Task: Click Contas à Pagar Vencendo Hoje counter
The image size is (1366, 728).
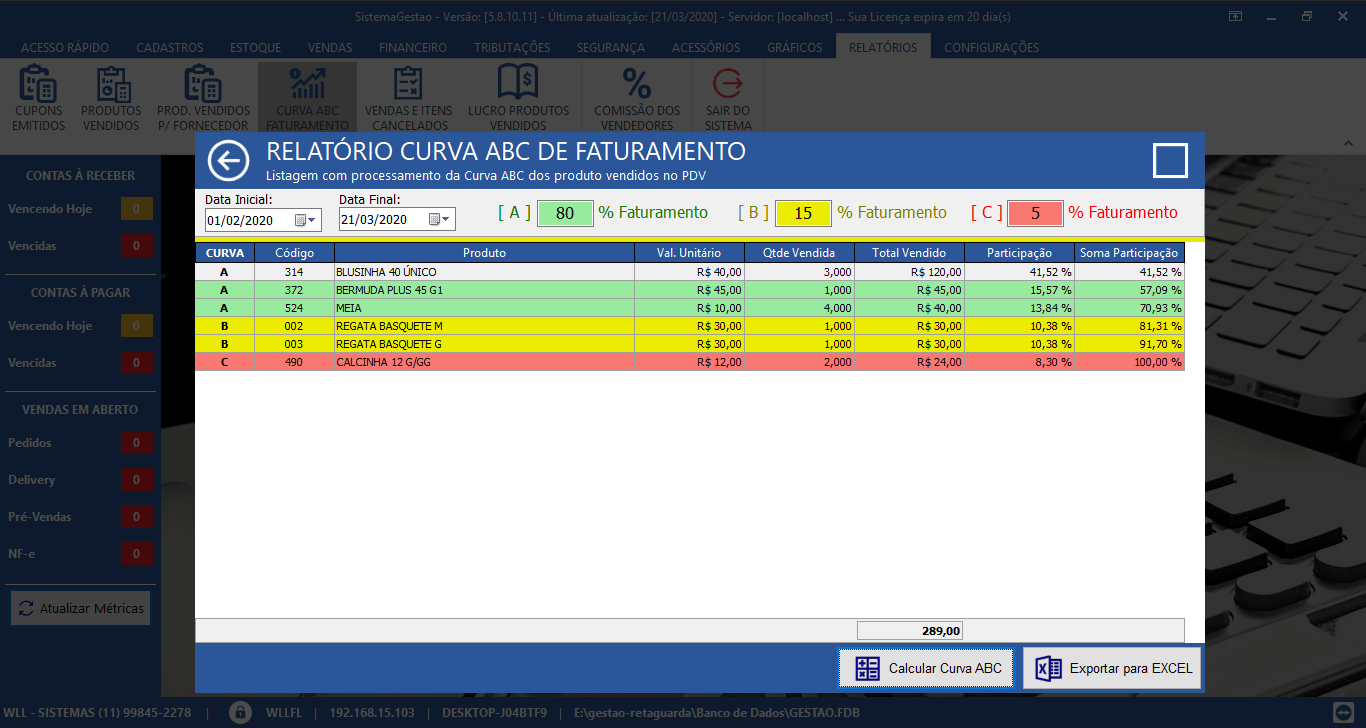Action: coord(137,326)
